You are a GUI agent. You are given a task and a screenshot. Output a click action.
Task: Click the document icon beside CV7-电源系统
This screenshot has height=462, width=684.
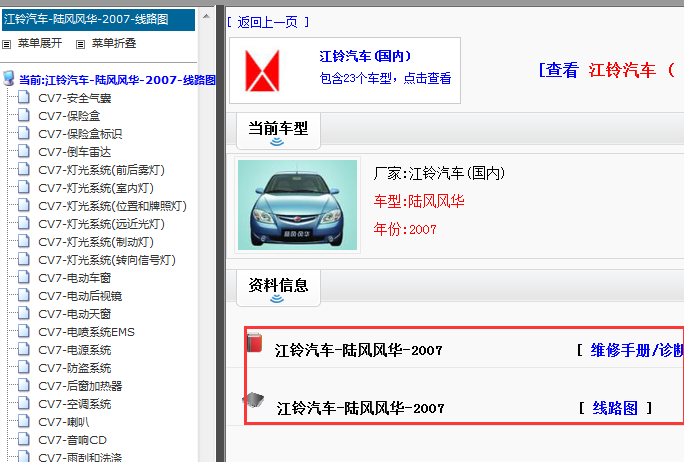[x=24, y=349]
